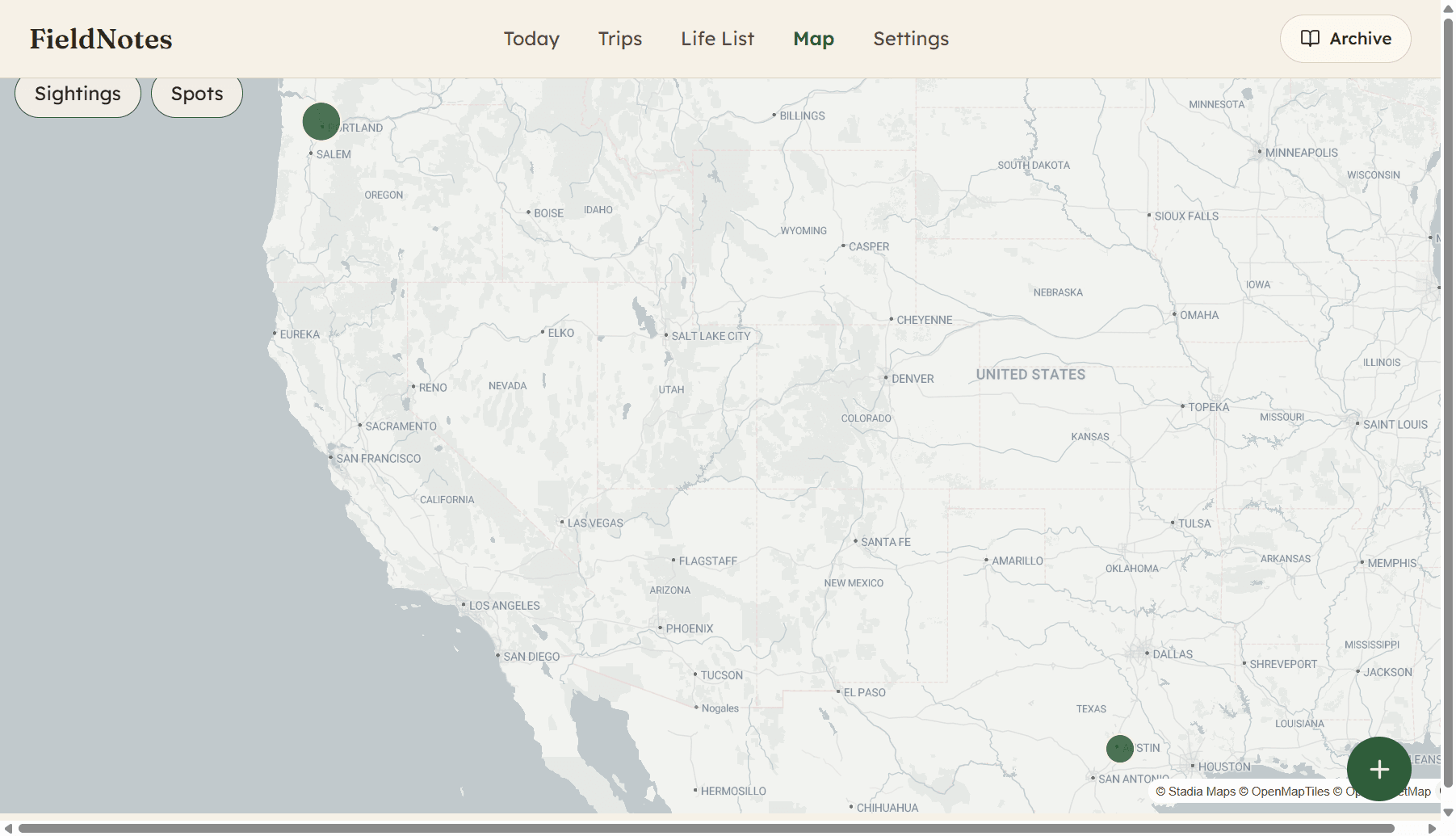The width and height of the screenshot is (1456, 836).
Task: Click the SHREVEPORT map label
Action: click(x=1283, y=665)
